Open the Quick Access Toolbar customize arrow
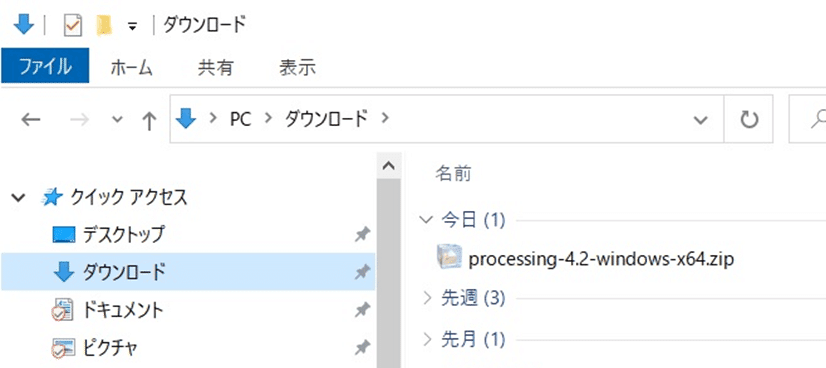This screenshot has width=826, height=368. coord(132,26)
